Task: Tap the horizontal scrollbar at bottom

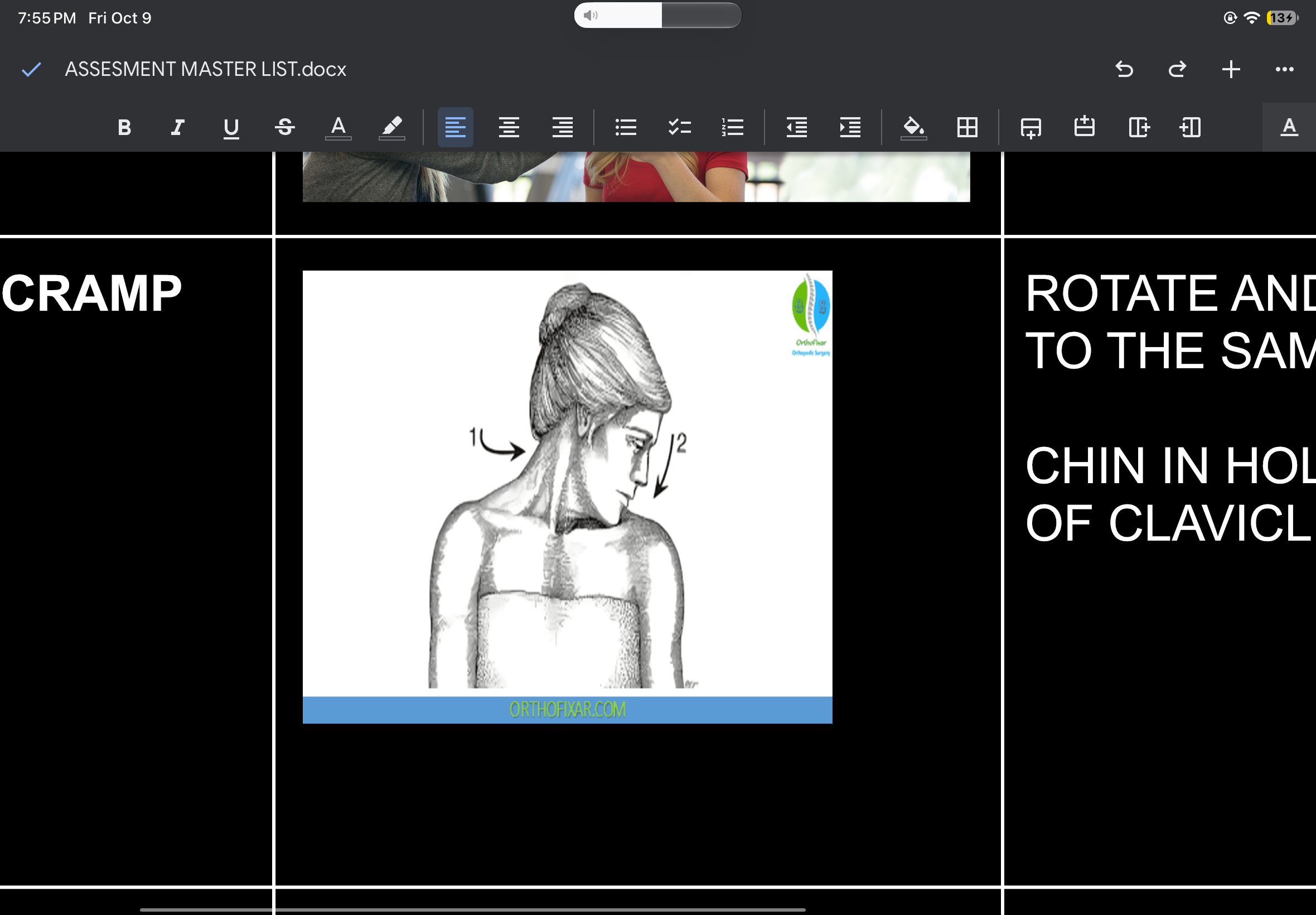Action: 473,909
